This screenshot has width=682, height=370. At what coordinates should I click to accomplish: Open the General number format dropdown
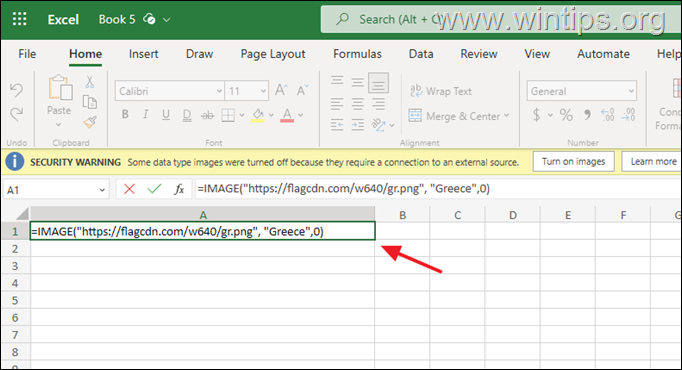582,91
